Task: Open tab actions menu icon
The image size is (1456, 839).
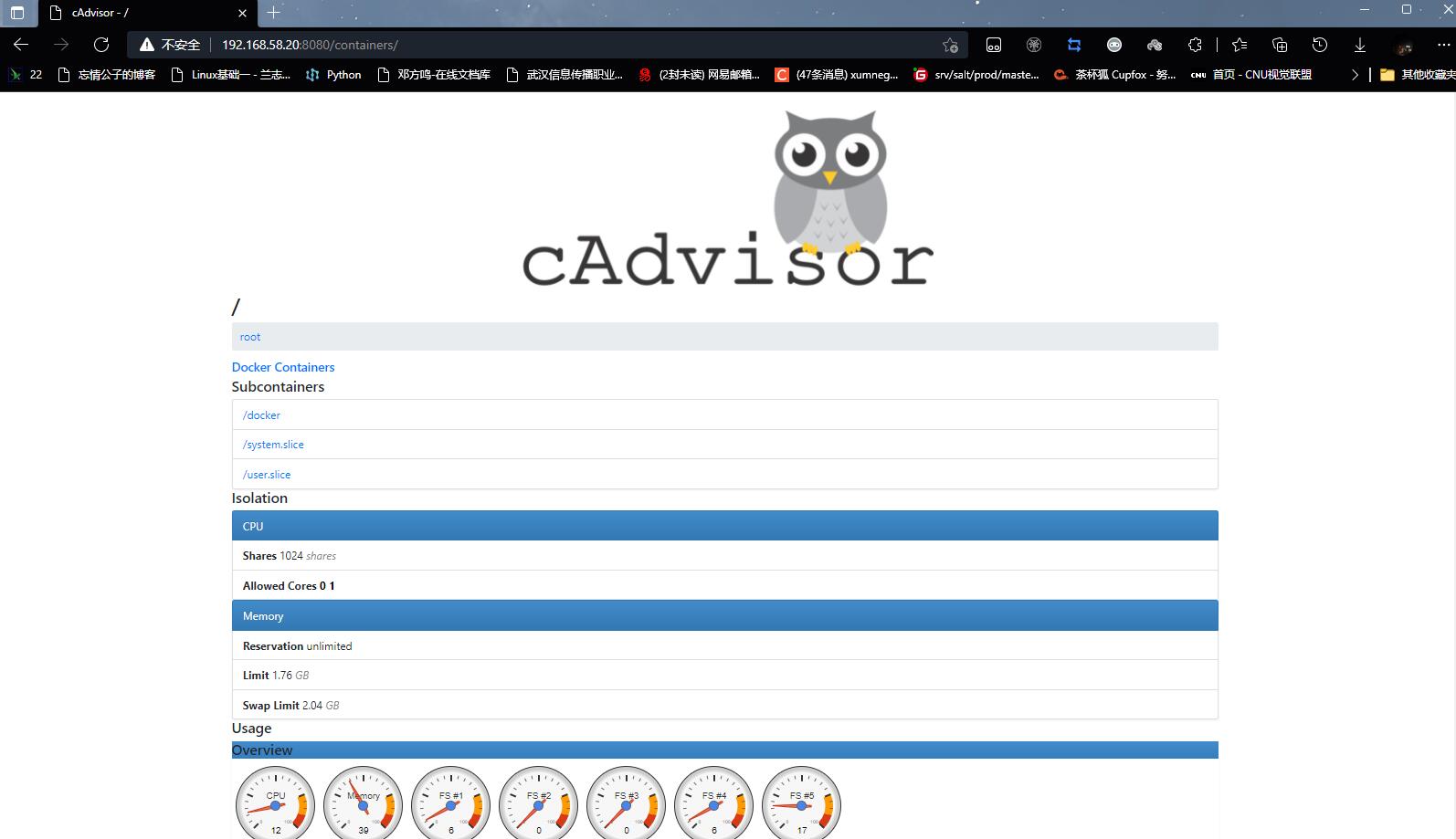Action: click(x=17, y=13)
